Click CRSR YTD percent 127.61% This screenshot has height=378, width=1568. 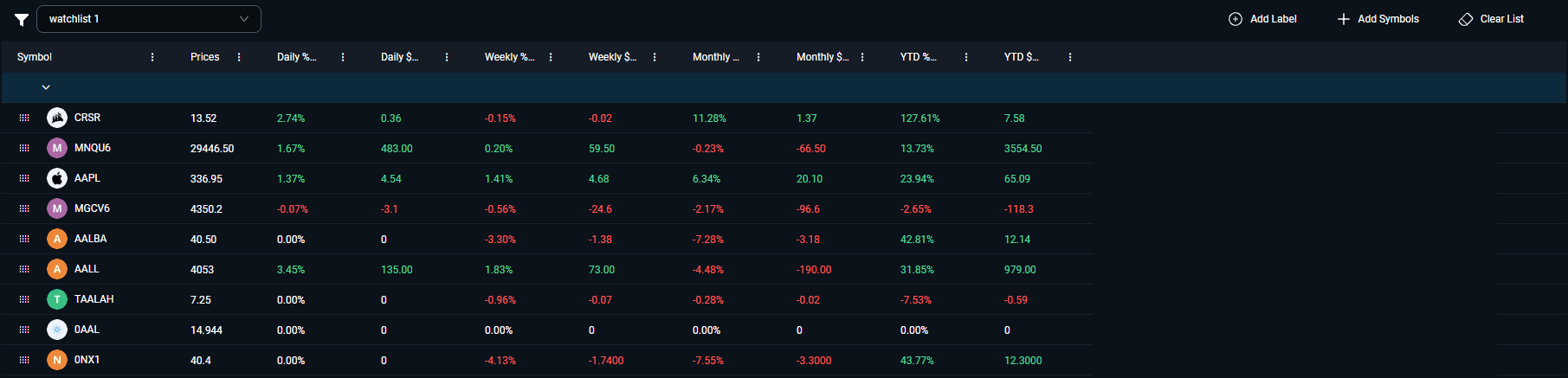point(920,119)
